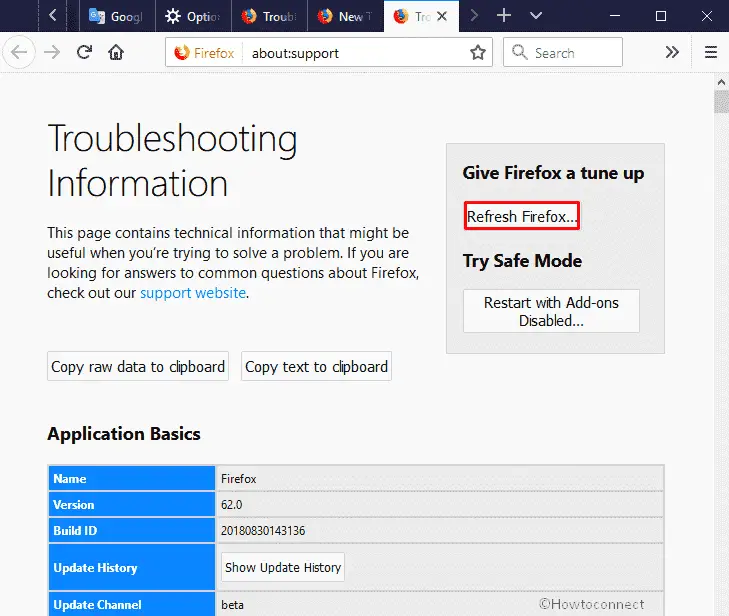The image size is (729, 616).
Task: Reload the current page
Action: pyautogui.click(x=84, y=52)
